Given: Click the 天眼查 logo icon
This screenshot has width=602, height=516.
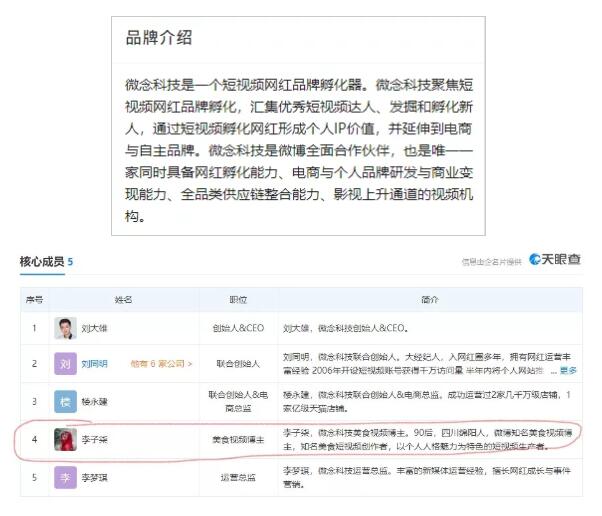Looking at the screenshot, I should click(x=555, y=260).
